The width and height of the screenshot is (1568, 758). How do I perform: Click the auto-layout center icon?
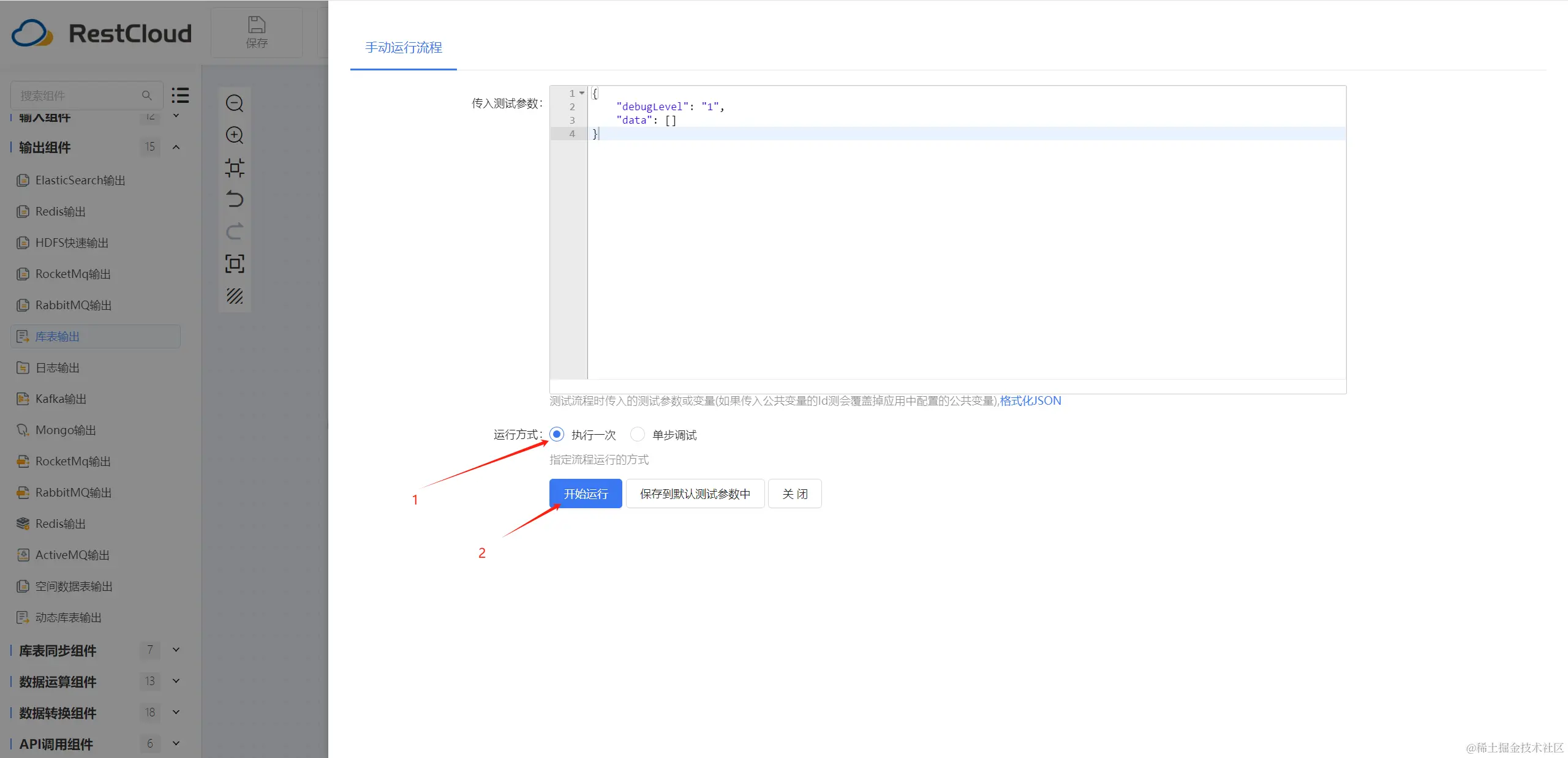pos(235,167)
